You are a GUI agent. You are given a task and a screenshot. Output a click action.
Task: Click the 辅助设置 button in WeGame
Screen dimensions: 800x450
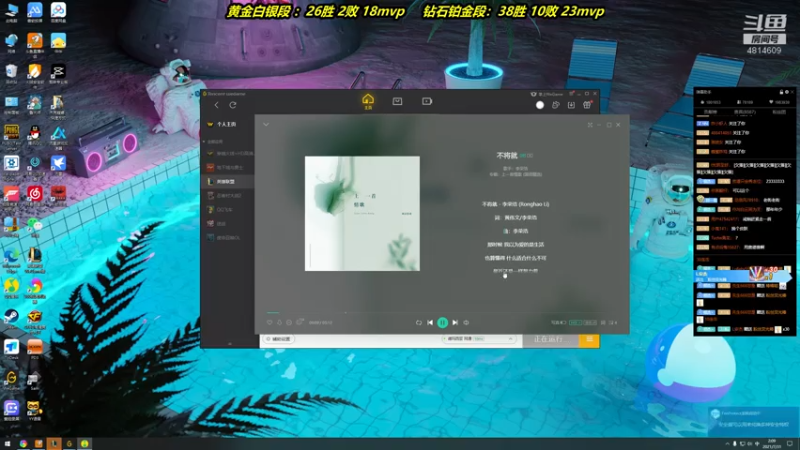coord(279,339)
